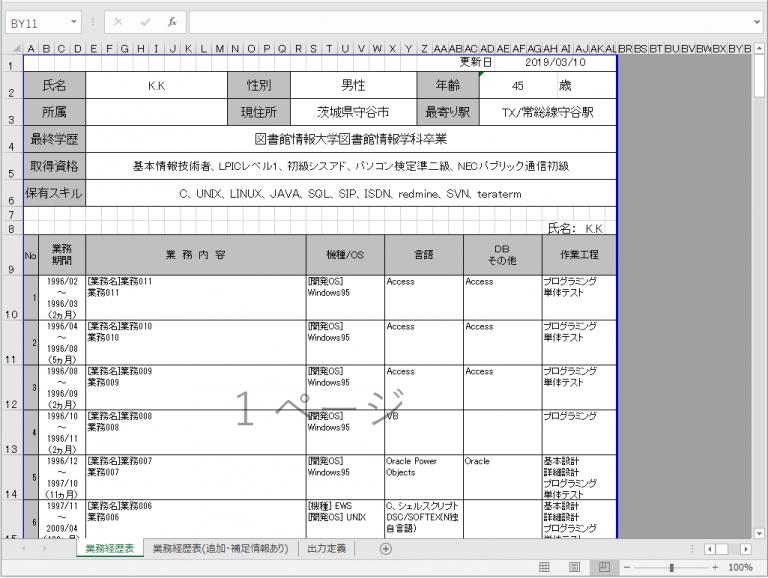Click the zoom slider handle
The width and height of the screenshot is (768, 578).
(671, 567)
